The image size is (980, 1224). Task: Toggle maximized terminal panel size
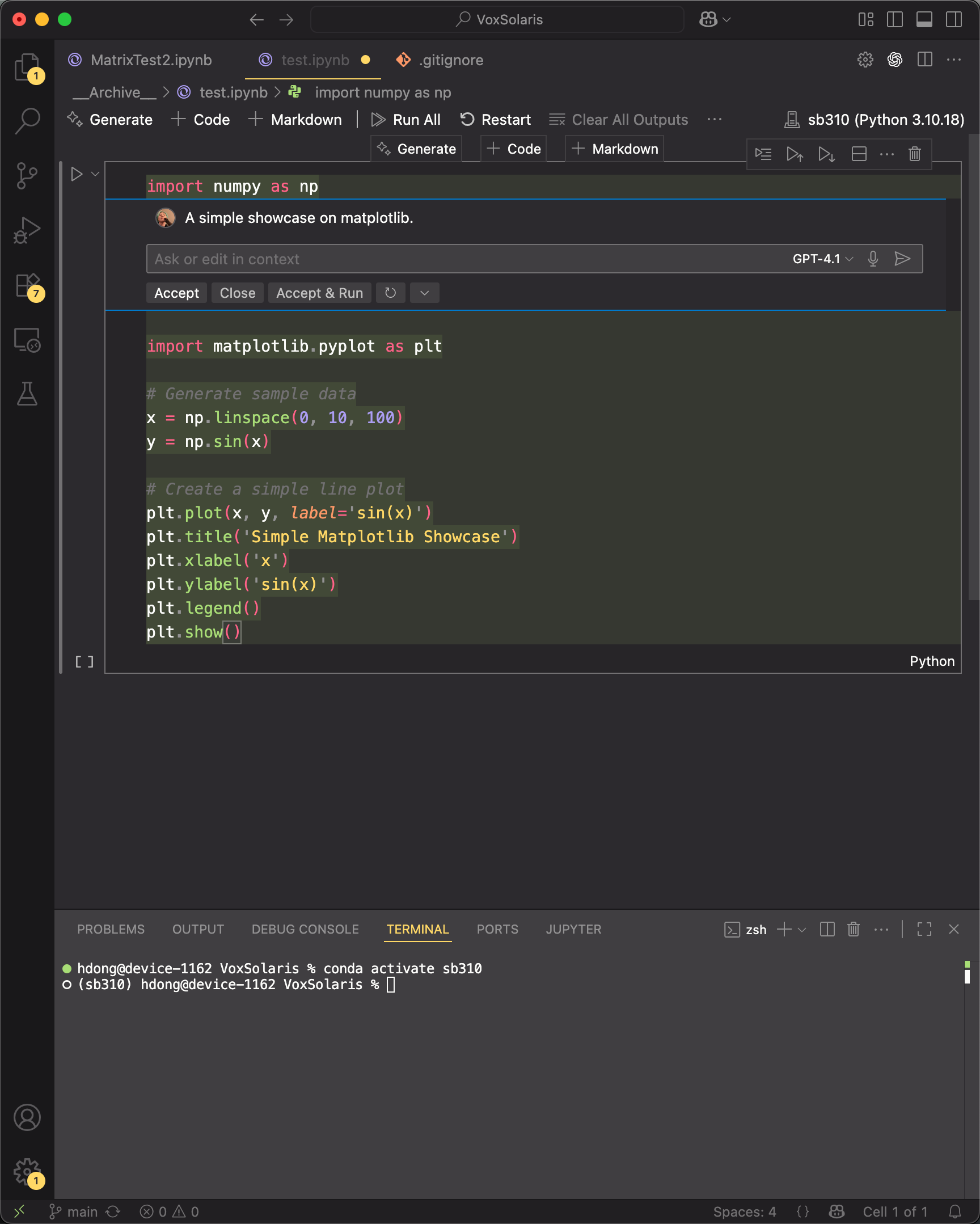[x=924, y=930]
